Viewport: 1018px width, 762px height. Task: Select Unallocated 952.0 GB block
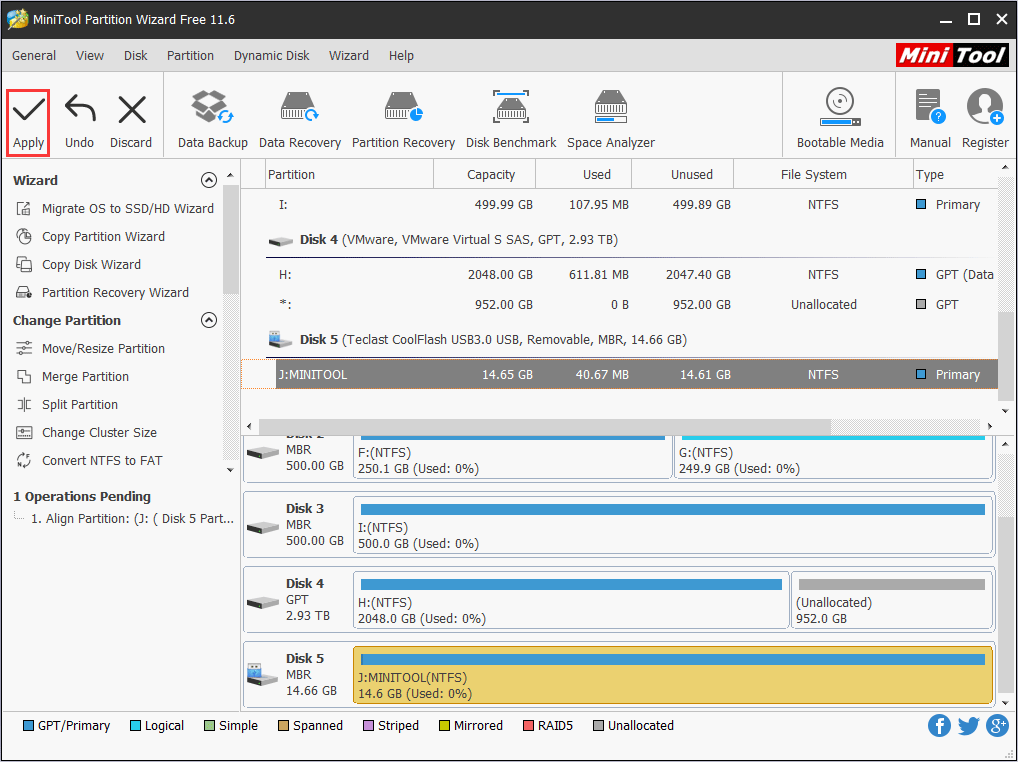coord(892,600)
